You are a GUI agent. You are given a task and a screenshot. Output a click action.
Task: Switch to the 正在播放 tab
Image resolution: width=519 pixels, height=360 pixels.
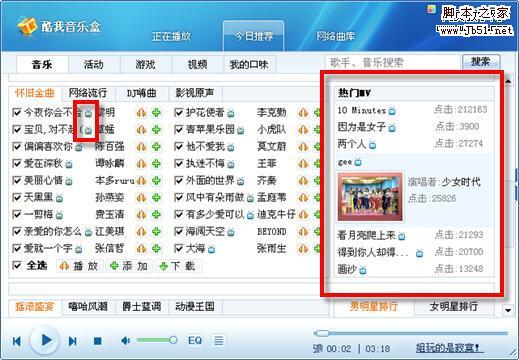click(171, 36)
